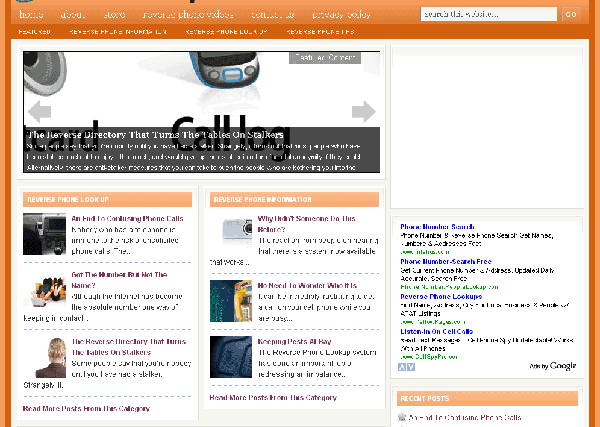
Task: Open Listen-In On Cell Calls ad
Action: click(x=437, y=331)
